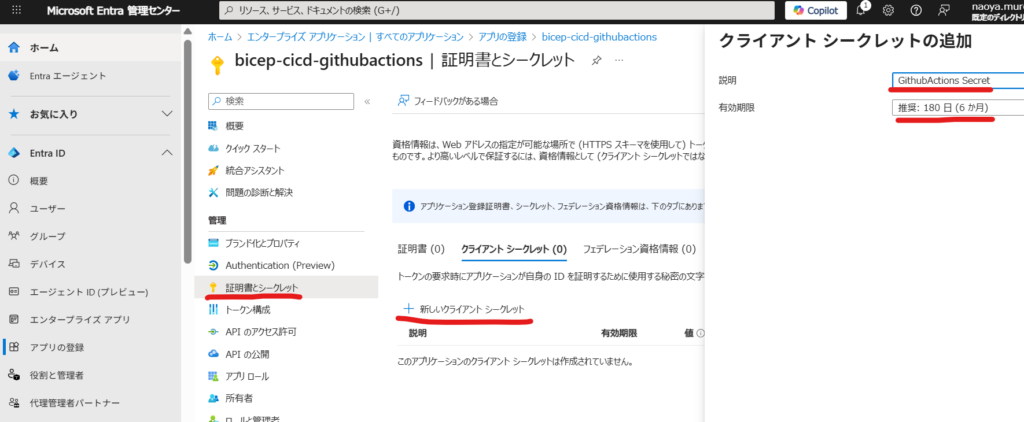Click the Copilot button
This screenshot has width=1024, height=422.
pos(814,11)
